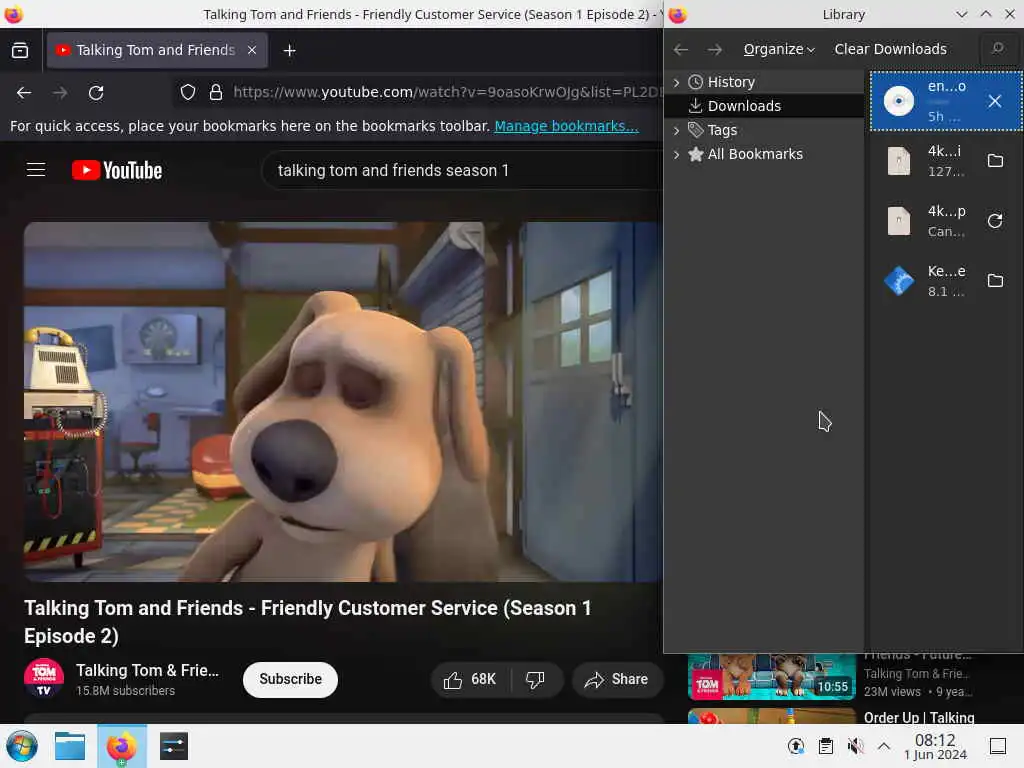Screen dimensions: 1024x768
Task: Open Library window dropdown chevron in titlebar
Action: [961, 14]
